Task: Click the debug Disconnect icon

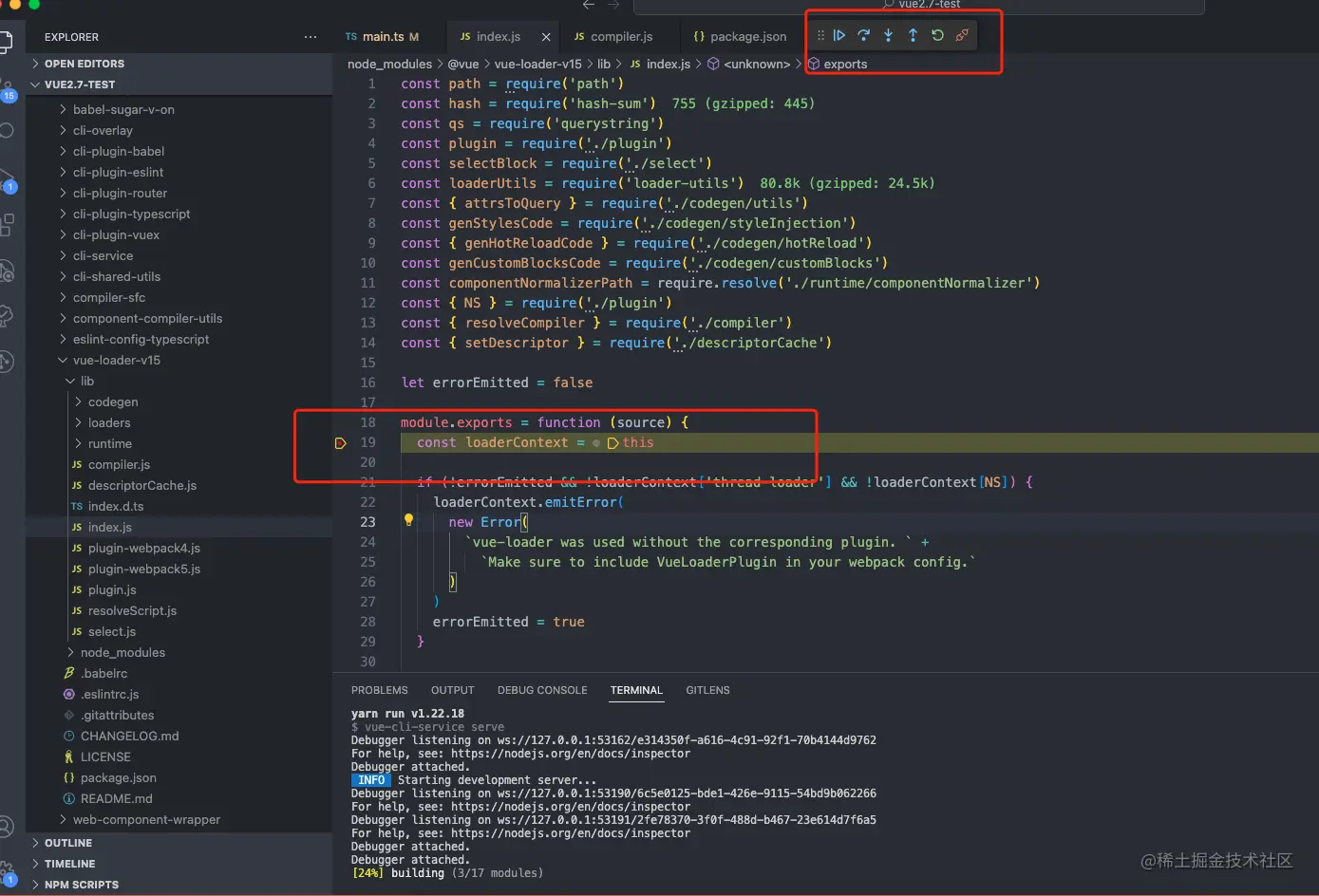Action: [963, 35]
